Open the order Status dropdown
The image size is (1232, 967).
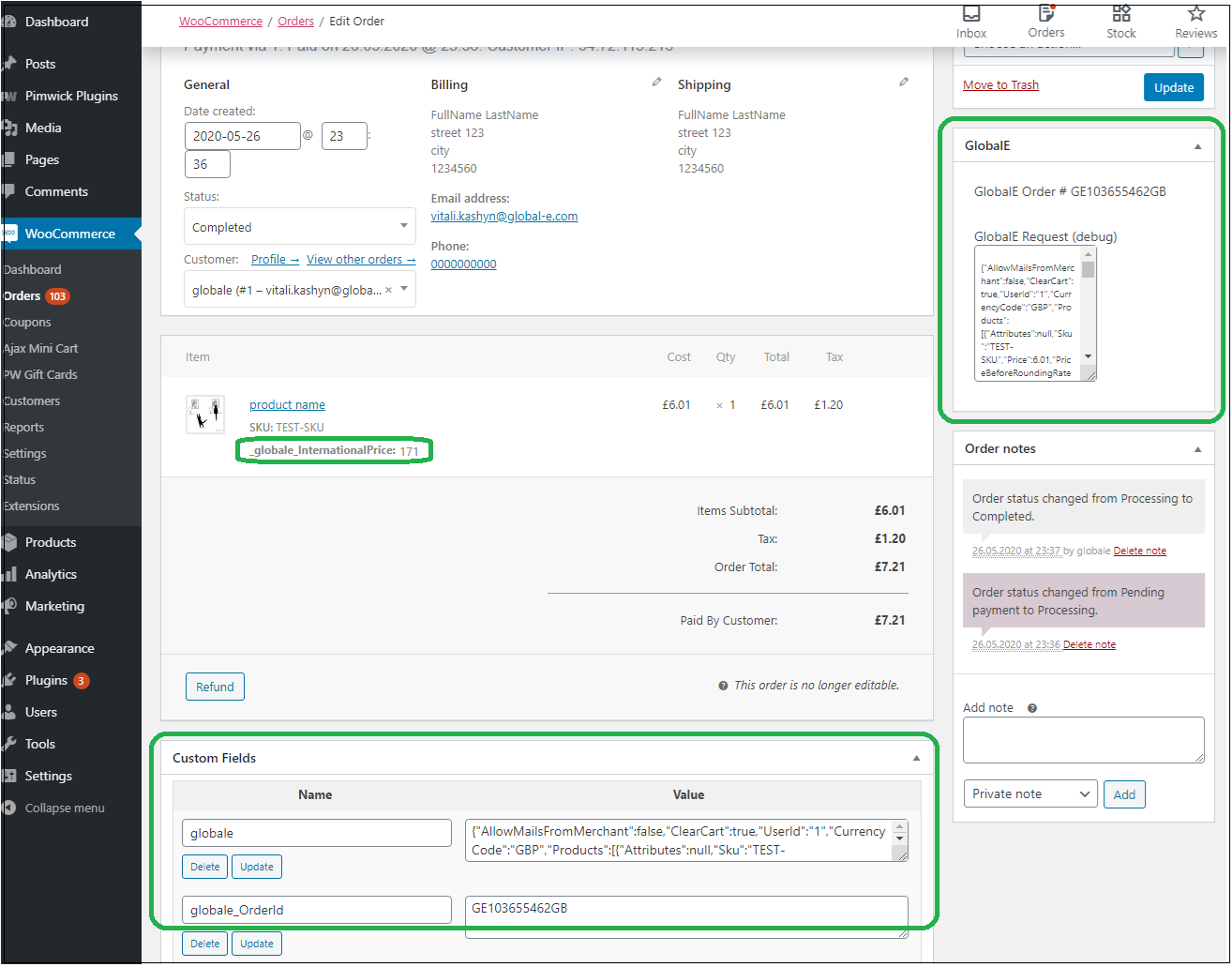(x=299, y=227)
